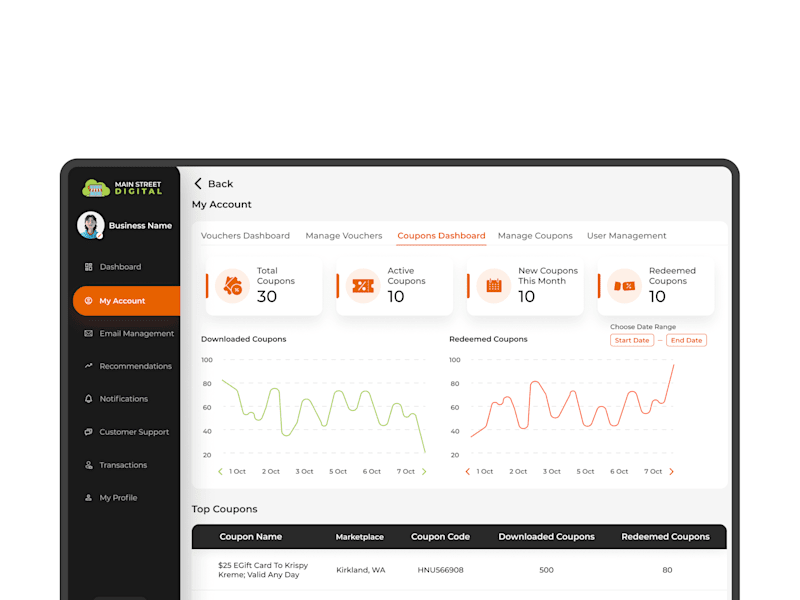Click the Choose Date Range label

[643, 327]
